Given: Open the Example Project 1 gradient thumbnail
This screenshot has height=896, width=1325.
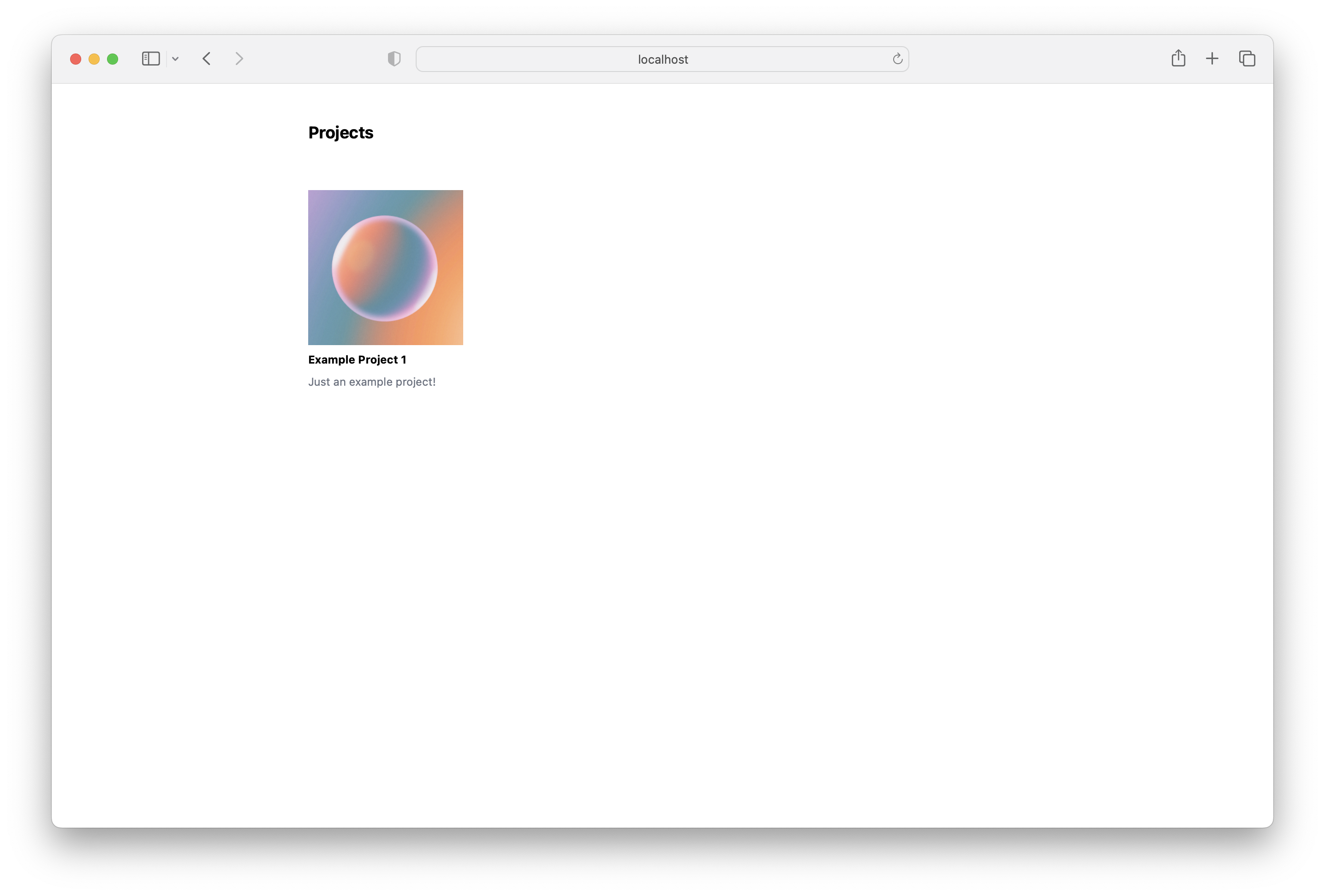Looking at the screenshot, I should click(x=385, y=267).
